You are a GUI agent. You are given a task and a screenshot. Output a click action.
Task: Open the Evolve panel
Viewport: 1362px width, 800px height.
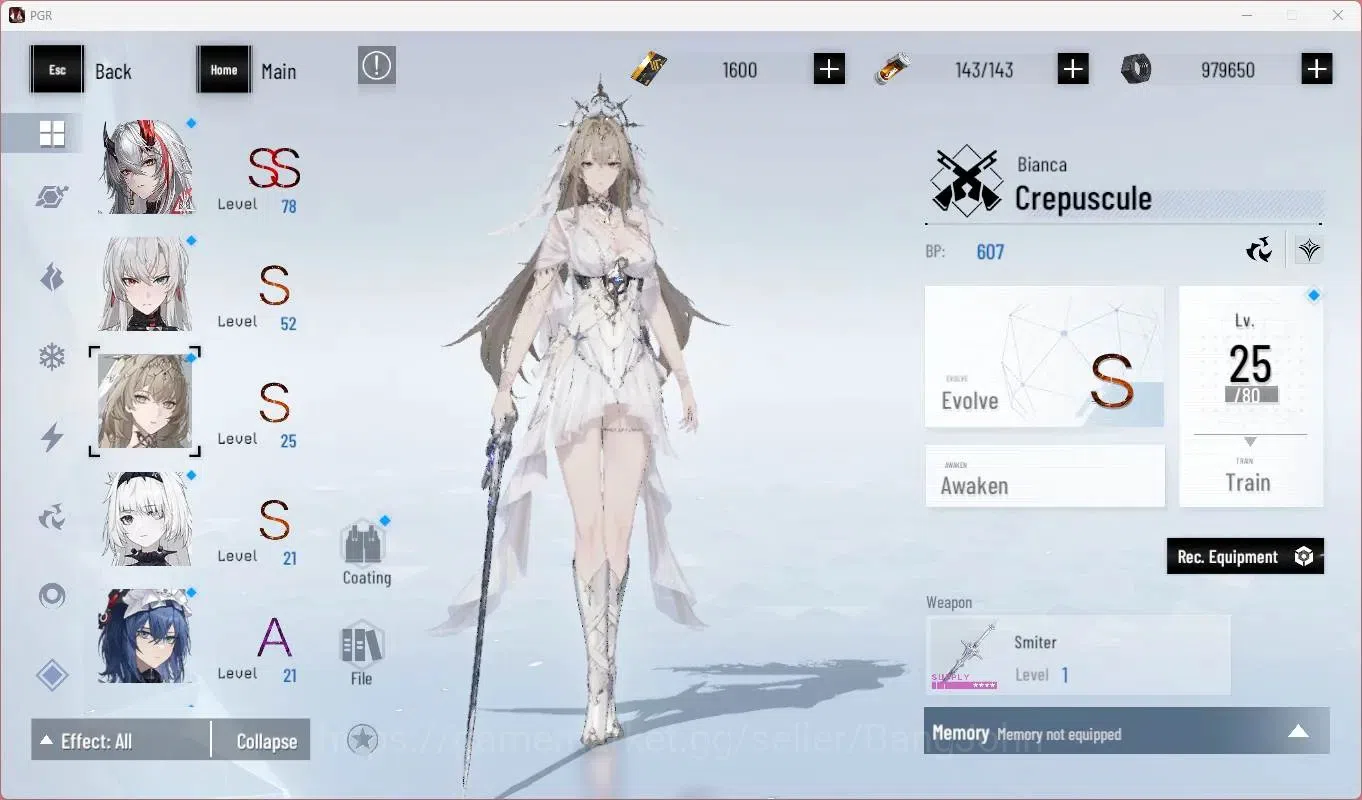point(1044,357)
